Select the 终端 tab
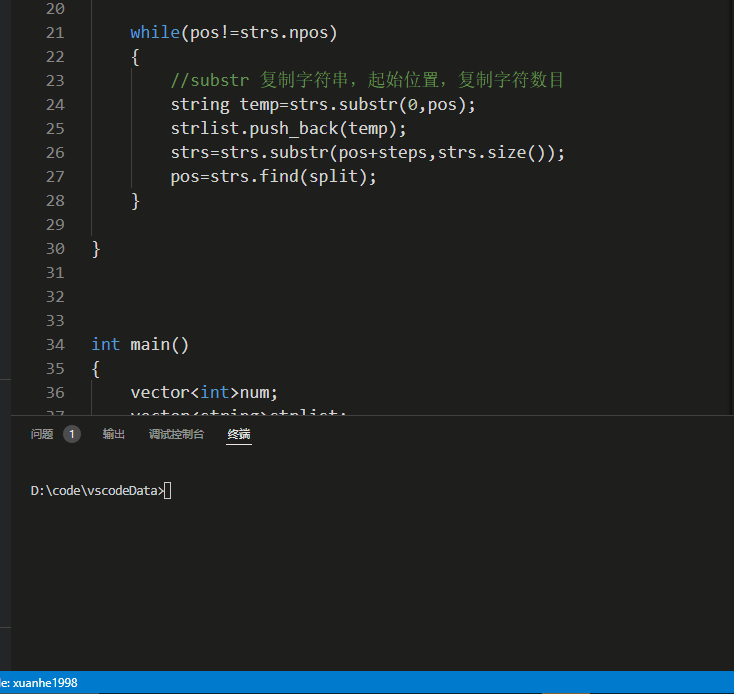734x694 pixels. (x=239, y=434)
